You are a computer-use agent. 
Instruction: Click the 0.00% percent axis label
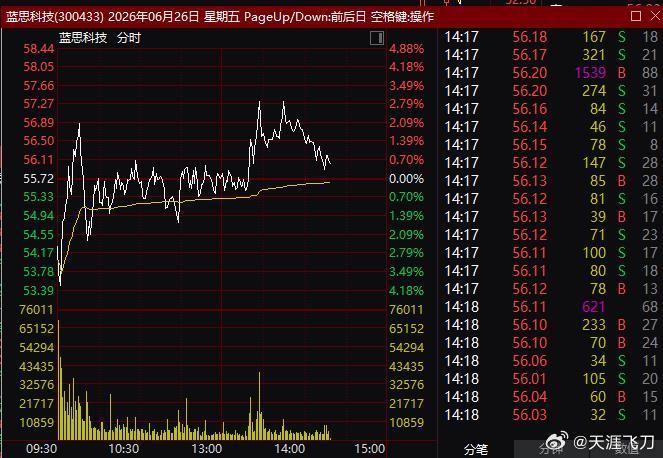[406, 178]
